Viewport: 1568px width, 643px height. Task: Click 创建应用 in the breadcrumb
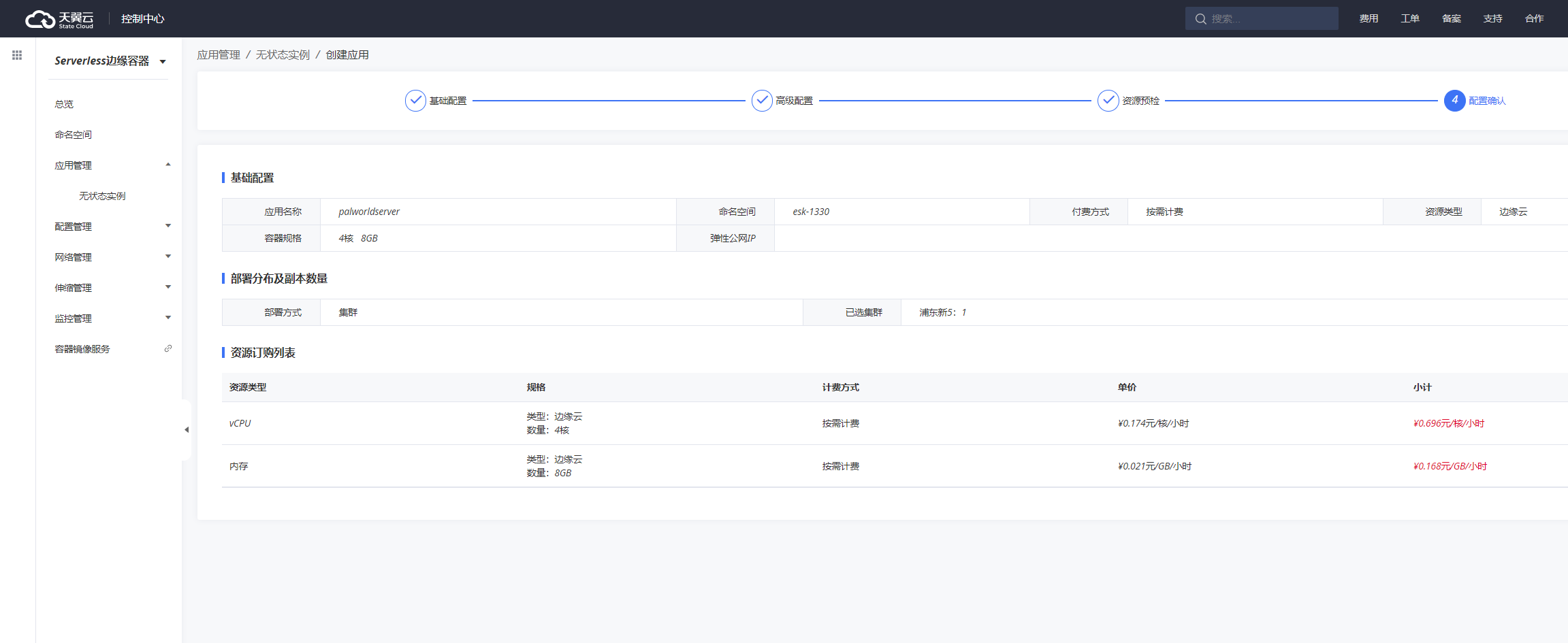[x=347, y=55]
